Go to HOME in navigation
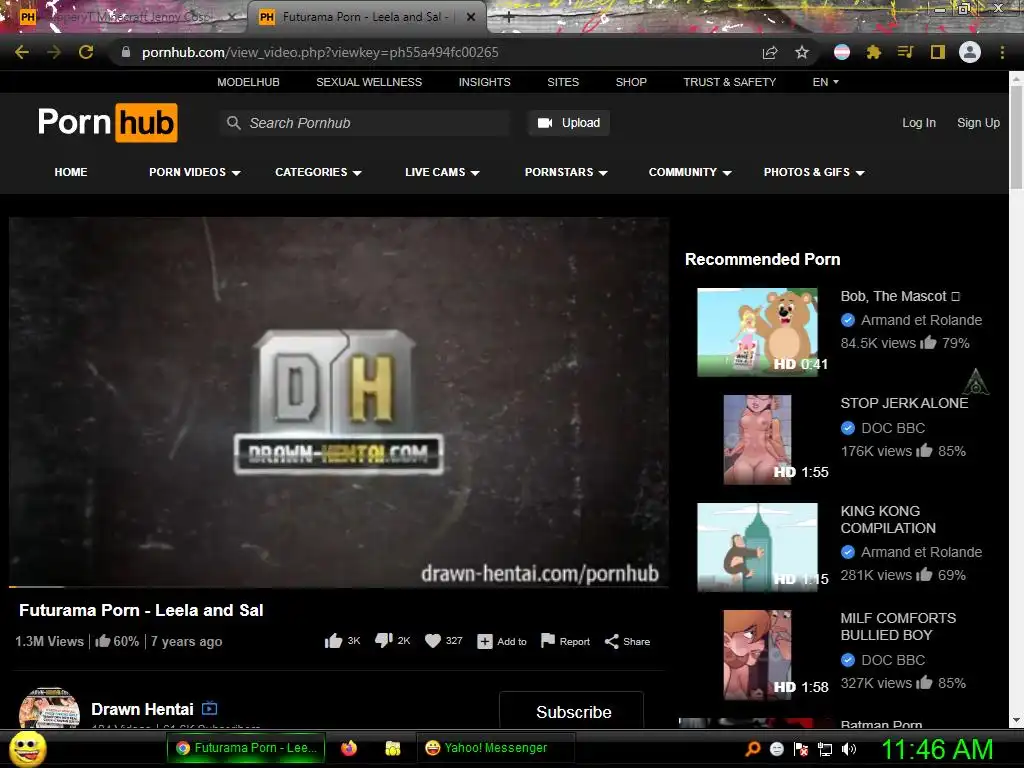Screen dimensions: 1024x768 [x=71, y=172]
